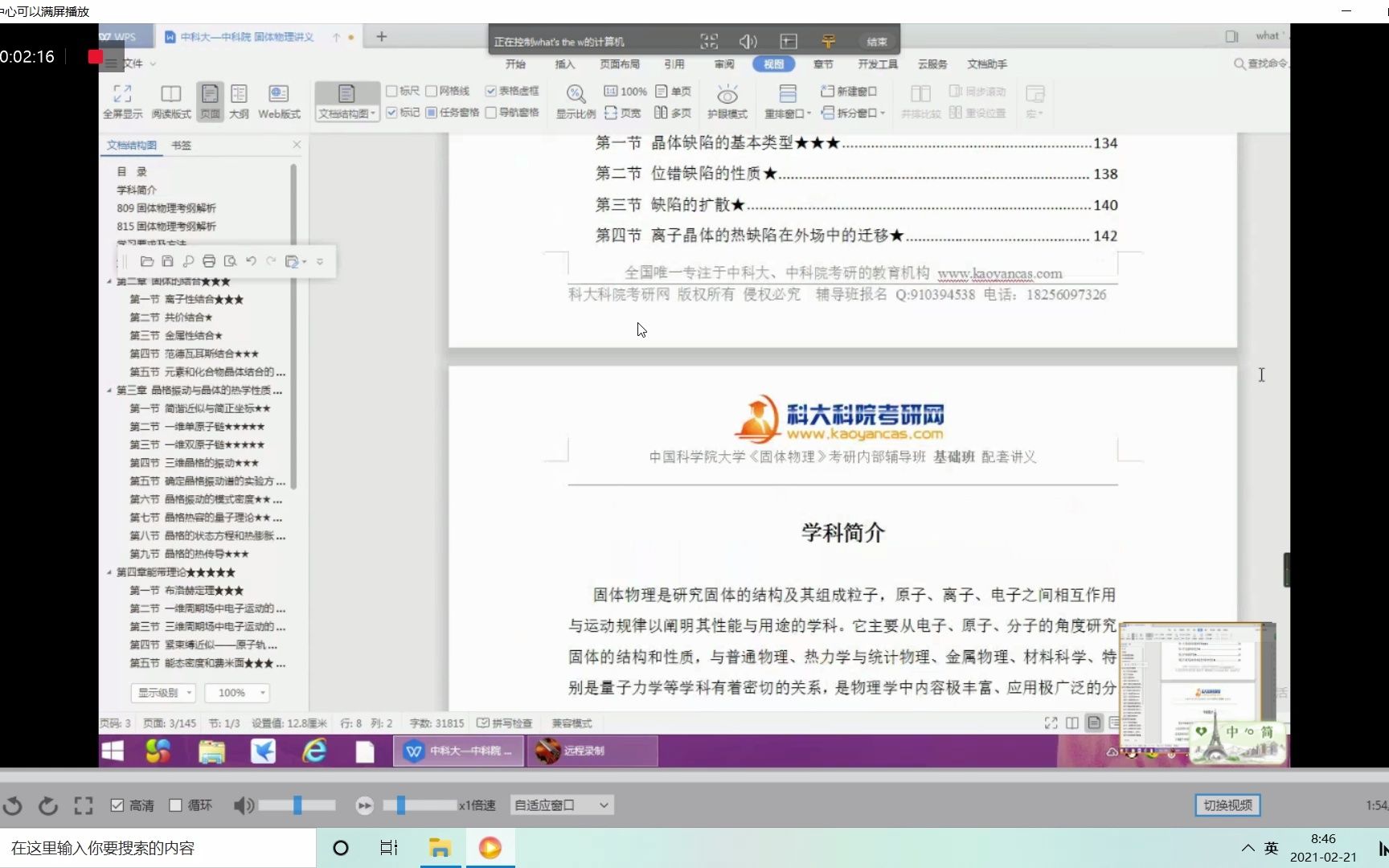The height and width of the screenshot is (868, 1389).
Task: Click save icon in floating quick toolbar
Action: [x=167, y=261]
